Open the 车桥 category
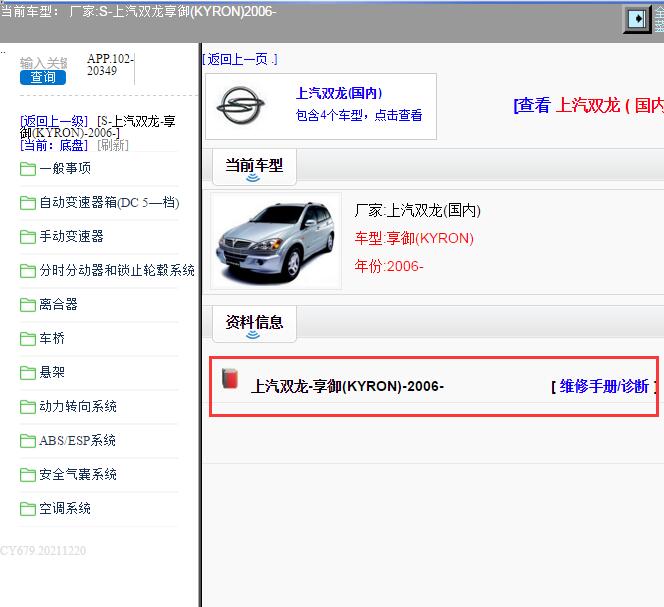The image size is (664, 607). pos(52,338)
